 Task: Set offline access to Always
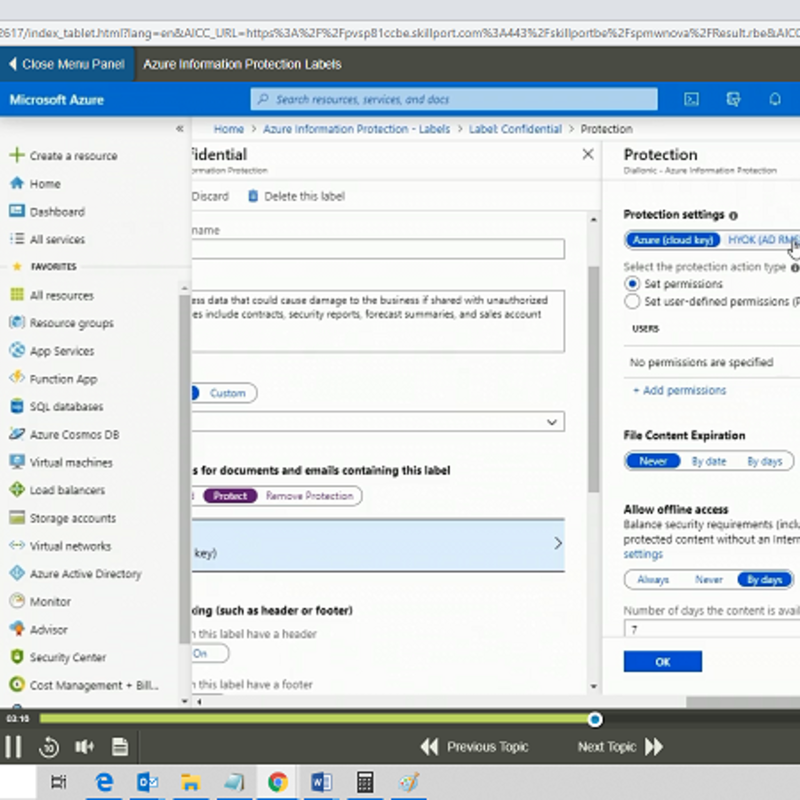click(x=653, y=580)
